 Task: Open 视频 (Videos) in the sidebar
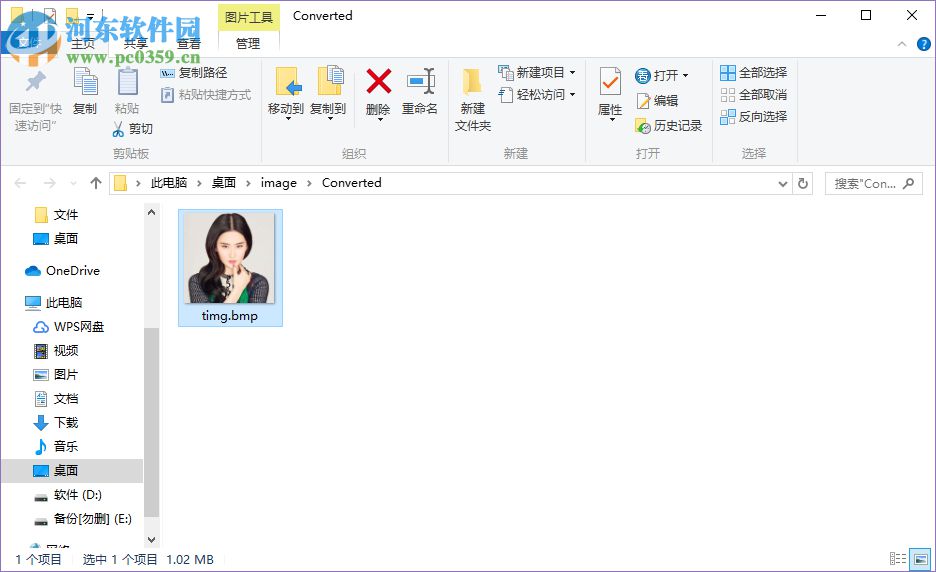tap(66, 350)
